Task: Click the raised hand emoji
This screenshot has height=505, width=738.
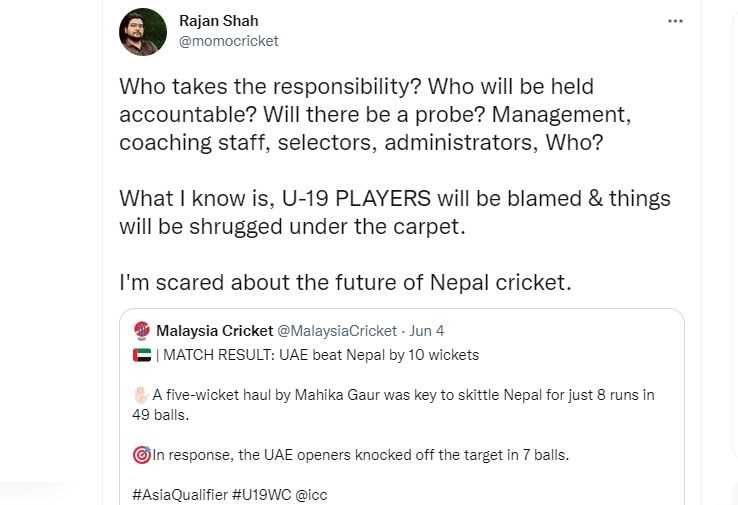Action: point(141,395)
